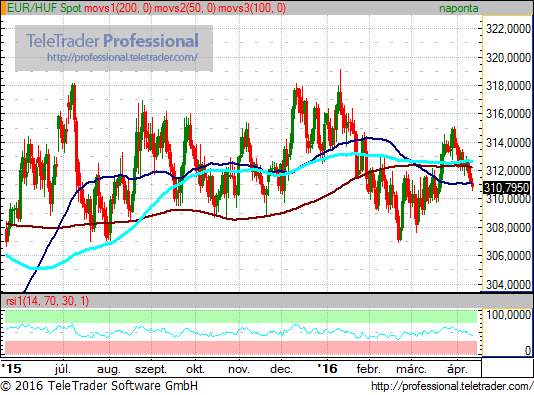
Task: Click the szept. month label
Action: [151, 369]
